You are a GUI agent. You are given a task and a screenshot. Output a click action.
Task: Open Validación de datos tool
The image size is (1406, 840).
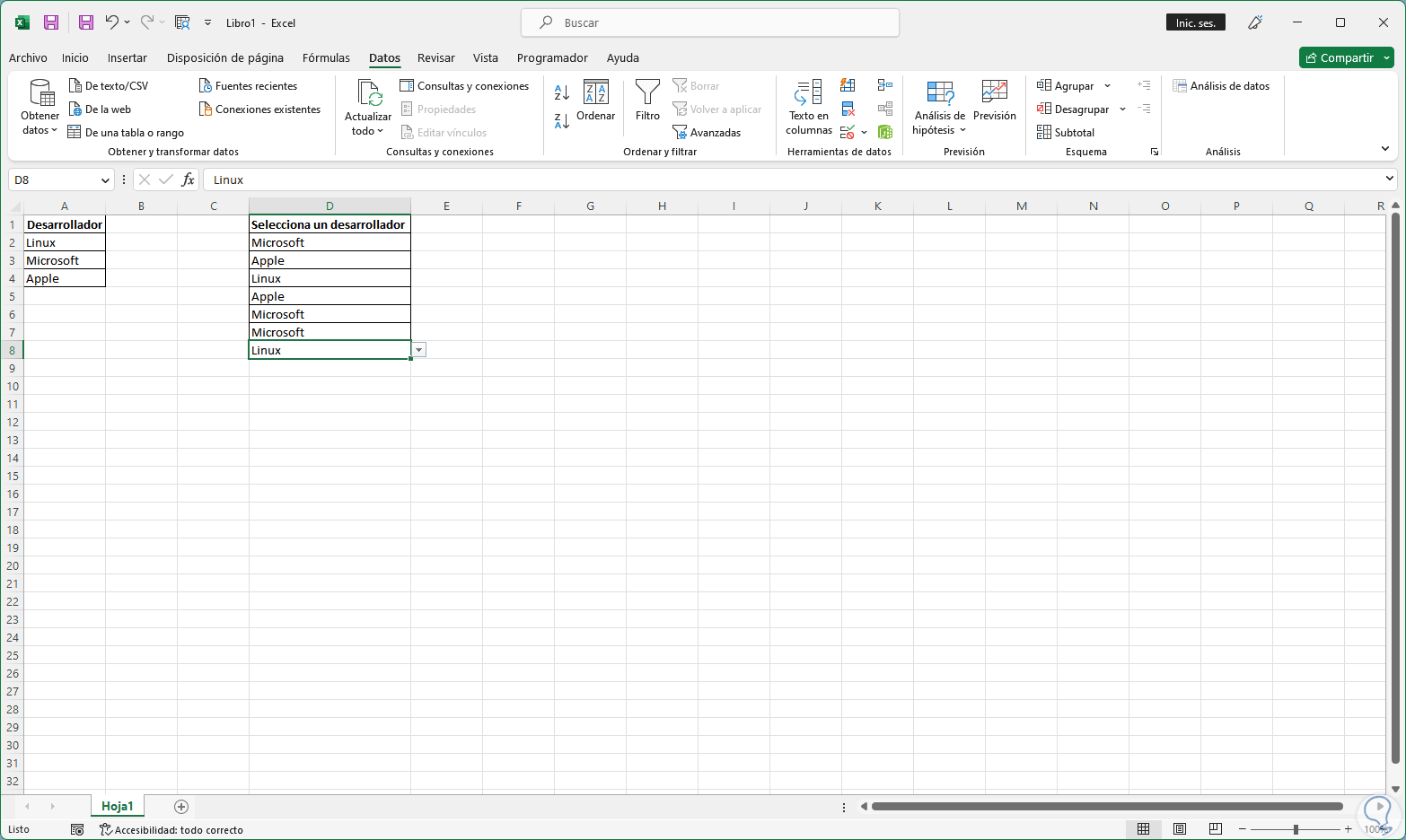pyautogui.click(x=848, y=132)
